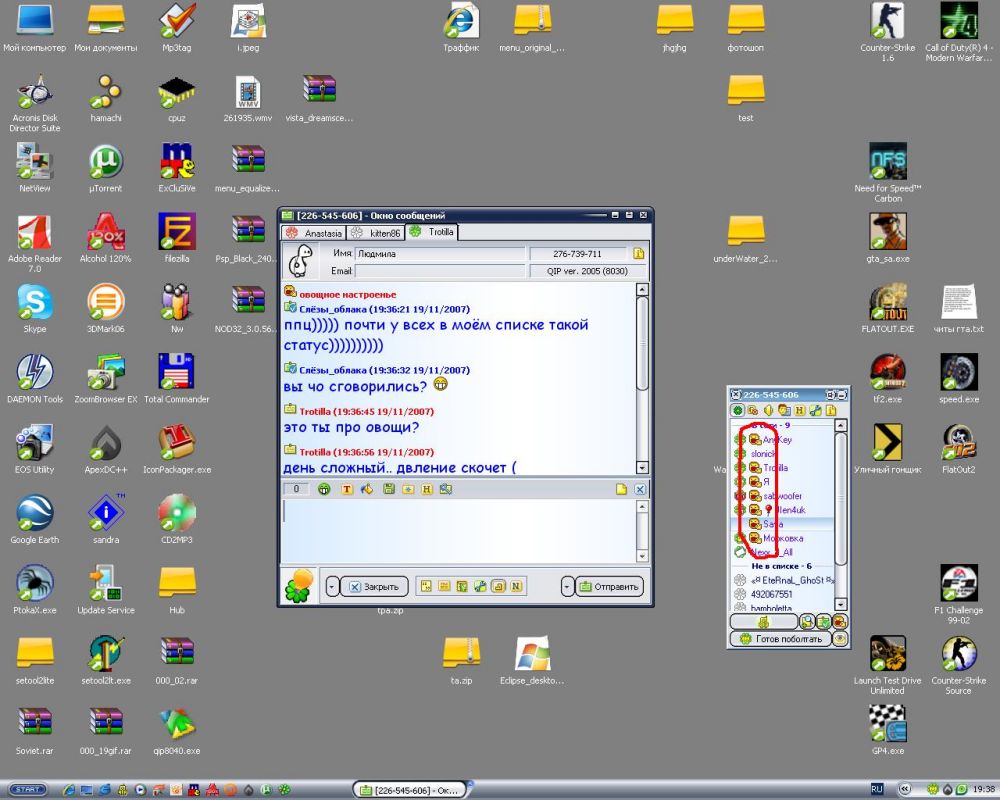This screenshot has width=1000, height=800.
Task: Select contact Сана in the contact list
Action: [782, 524]
